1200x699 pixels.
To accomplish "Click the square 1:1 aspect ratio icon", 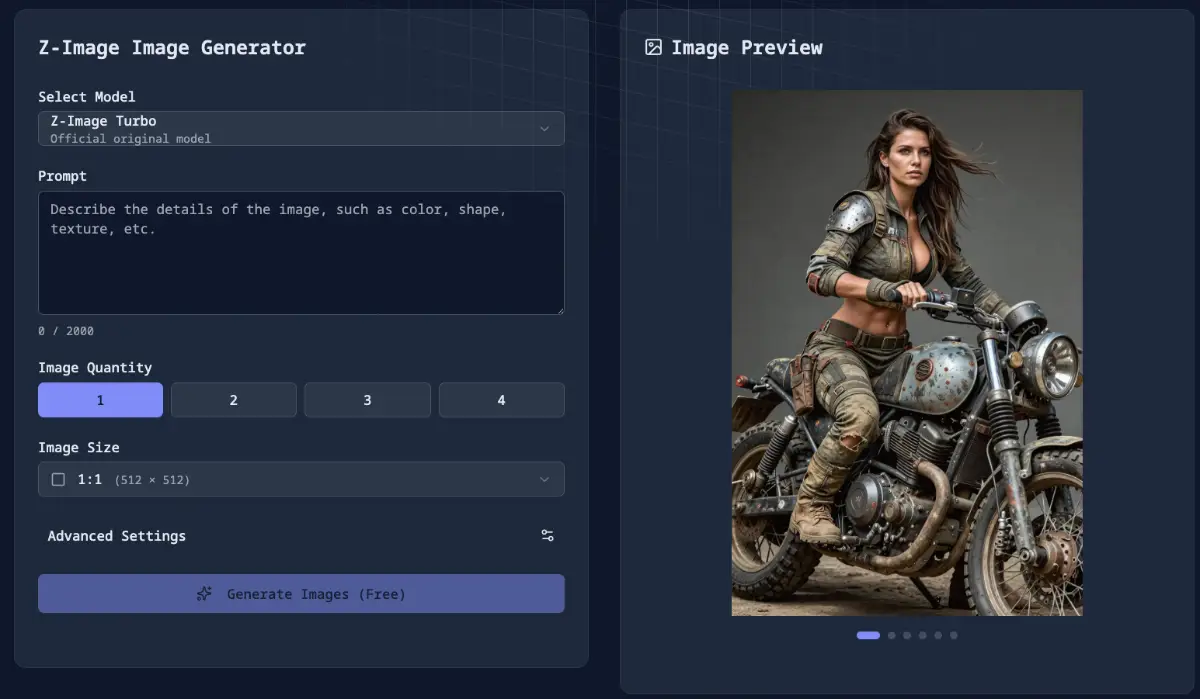I will tap(58, 479).
